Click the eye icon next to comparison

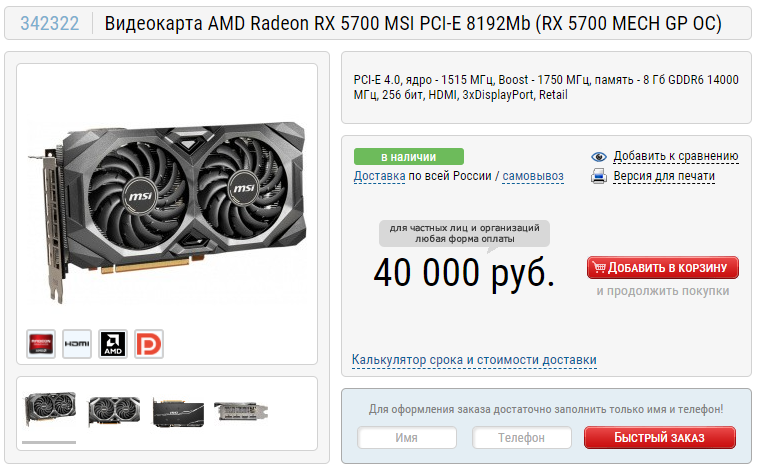pos(599,157)
